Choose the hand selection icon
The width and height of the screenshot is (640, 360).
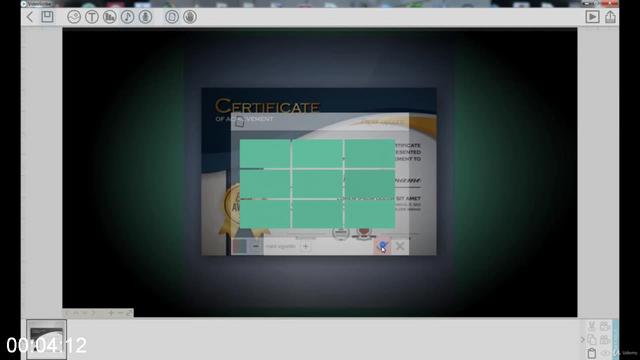click(190, 17)
